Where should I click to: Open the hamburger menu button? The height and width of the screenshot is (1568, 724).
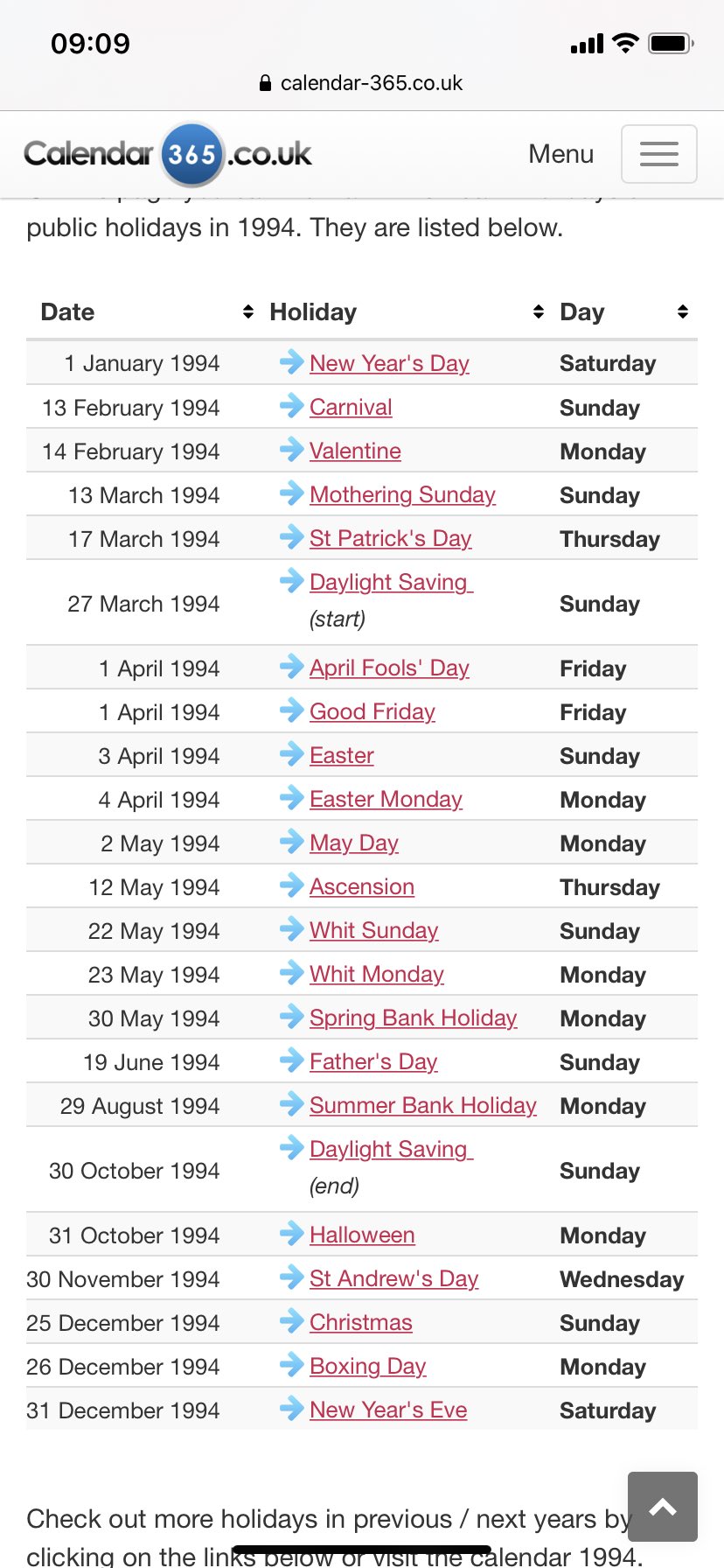pos(658,154)
